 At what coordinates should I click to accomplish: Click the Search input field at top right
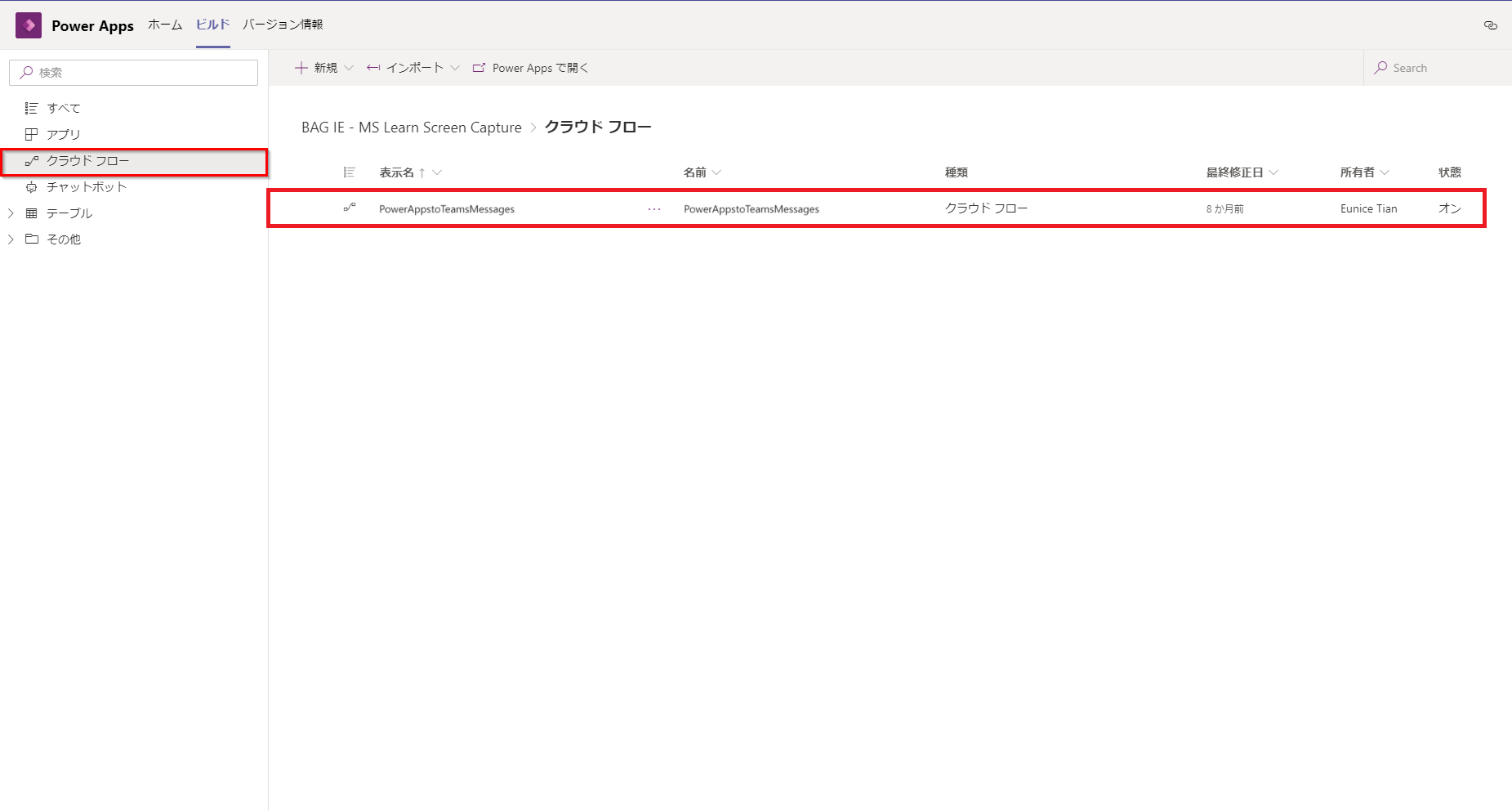[1438, 68]
